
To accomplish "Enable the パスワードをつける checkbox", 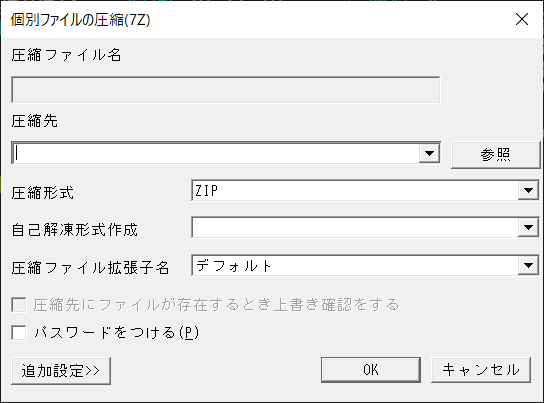I will (x=19, y=333).
